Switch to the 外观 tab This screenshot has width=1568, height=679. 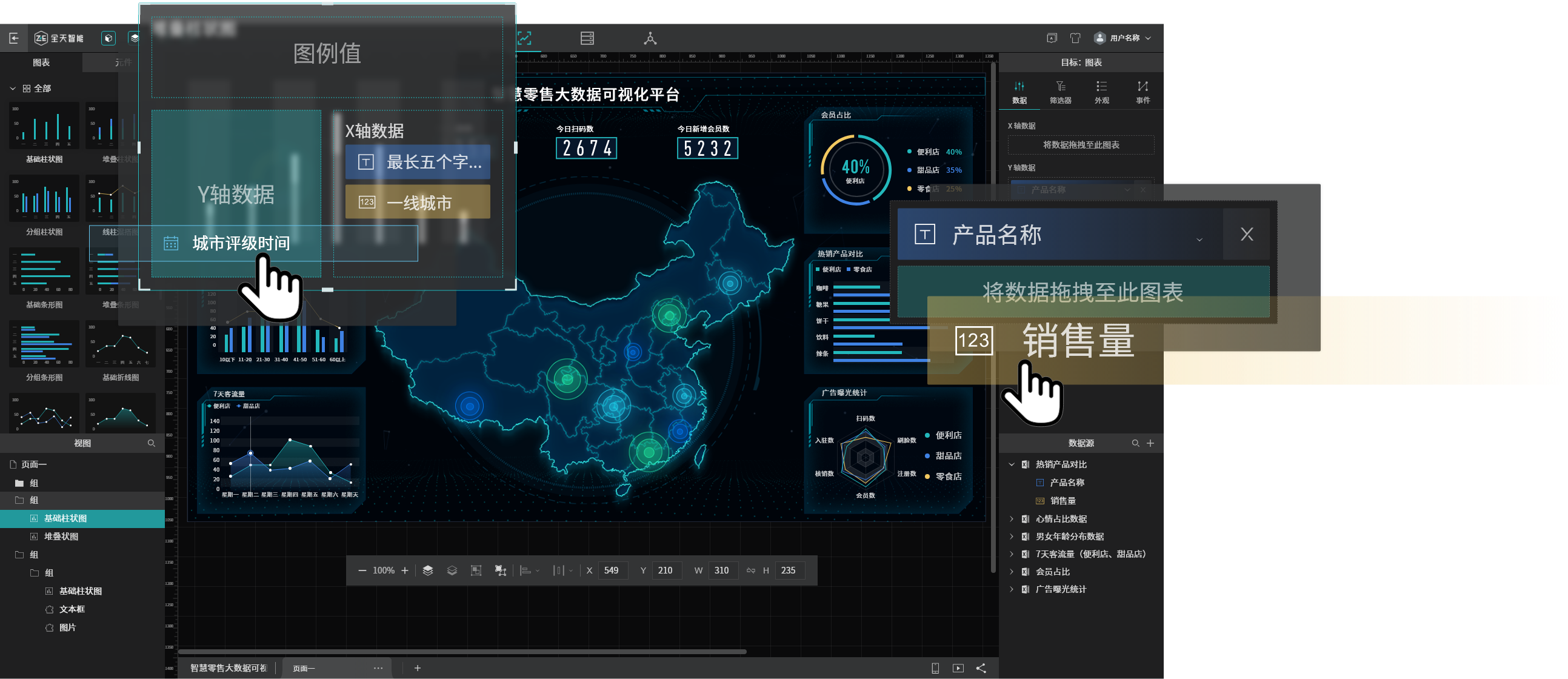[x=1102, y=92]
